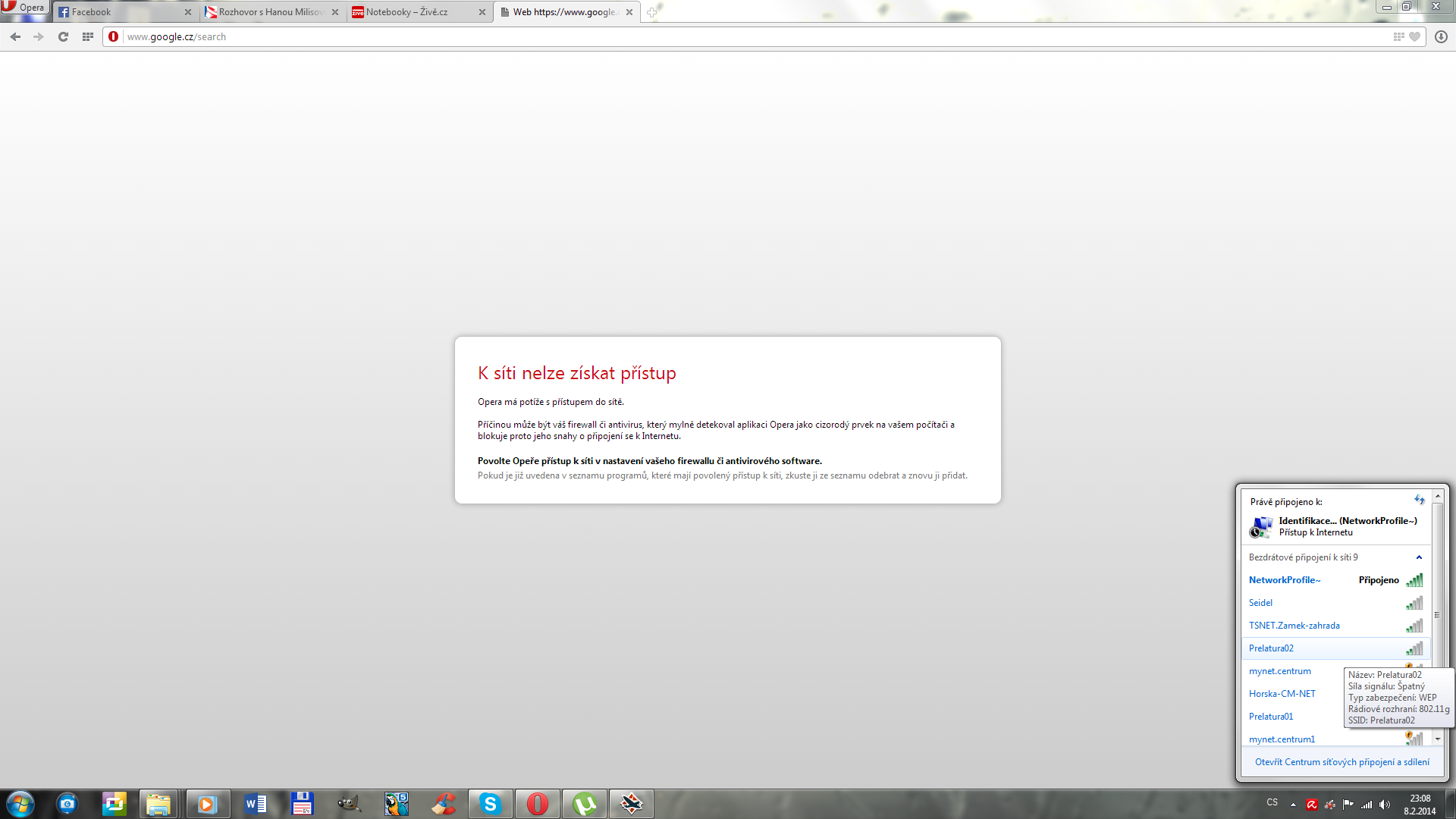Open the Speed Dial grid icon
1456x819 pixels.
pyautogui.click(x=88, y=36)
